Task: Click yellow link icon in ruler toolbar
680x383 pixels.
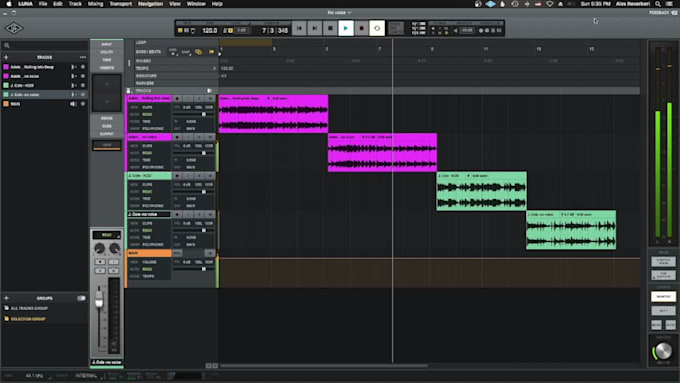Action: coord(198,52)
